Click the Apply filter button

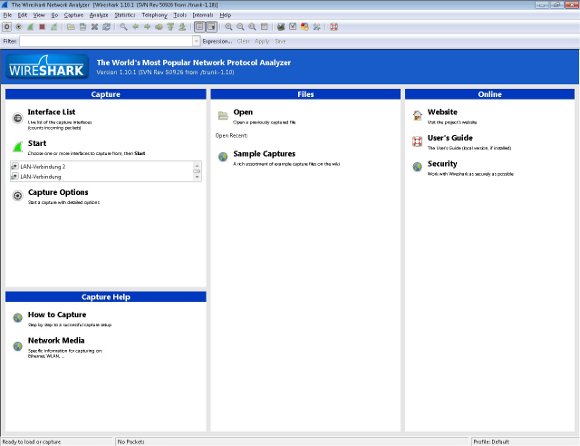click(x=262, y=41)
